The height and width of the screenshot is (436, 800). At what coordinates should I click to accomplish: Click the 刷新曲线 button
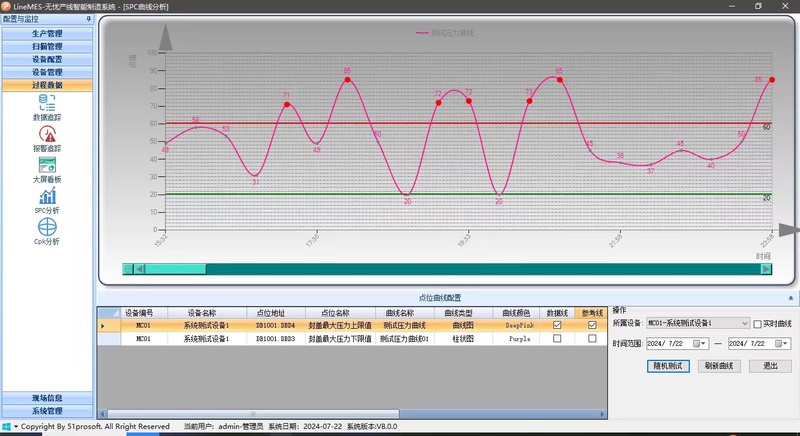[x=718, y=366]
